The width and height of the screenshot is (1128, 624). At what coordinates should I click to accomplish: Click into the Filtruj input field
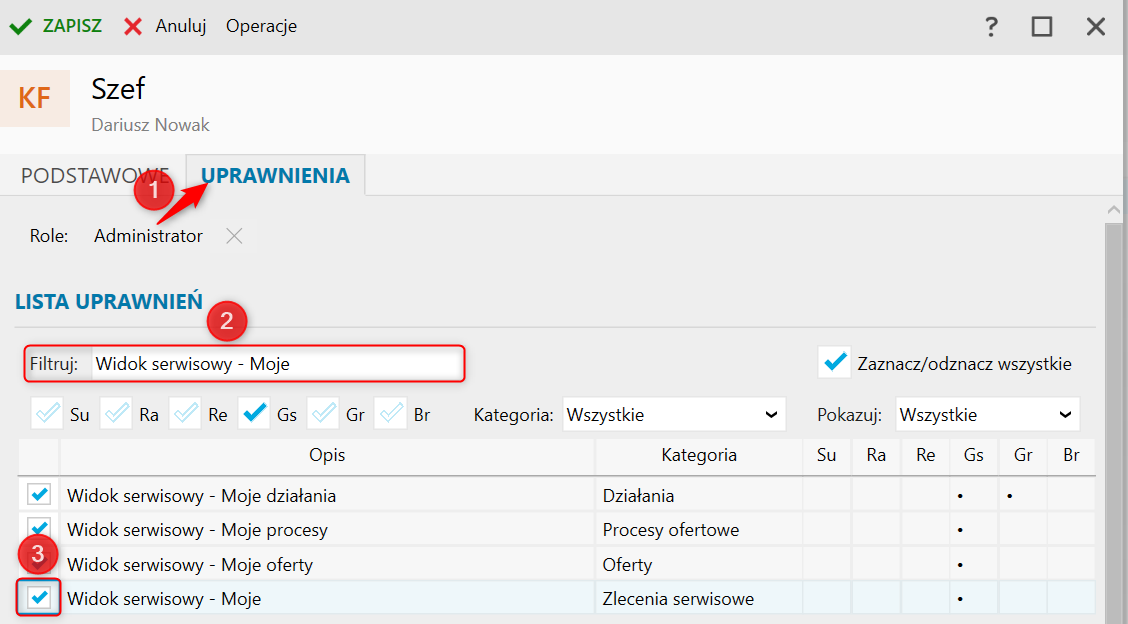click(x=278, y=363)
